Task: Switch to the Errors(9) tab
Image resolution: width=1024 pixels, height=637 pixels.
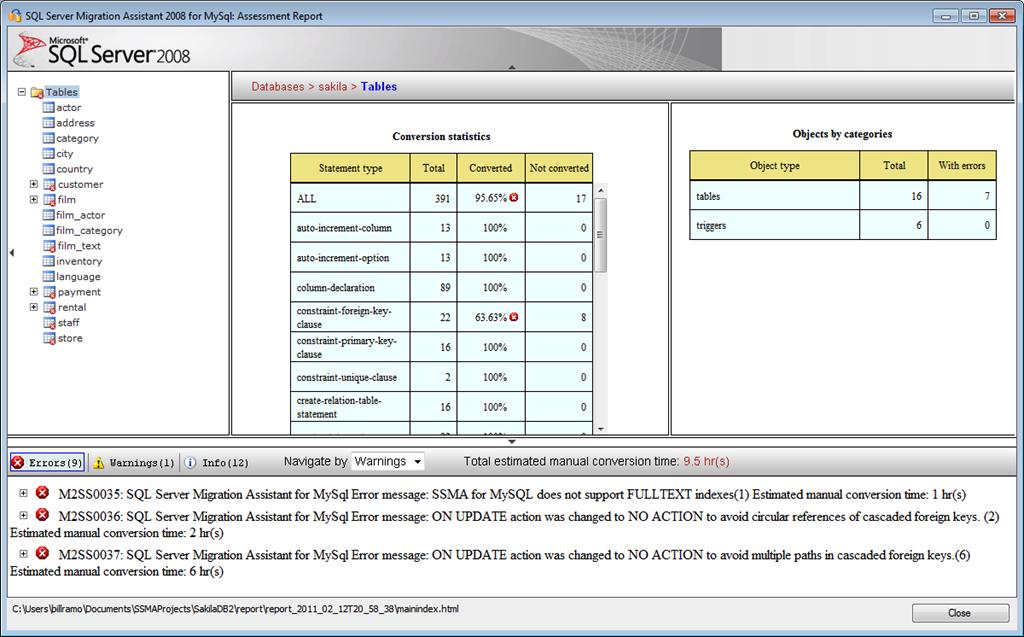Action: (x=47, y=463)
